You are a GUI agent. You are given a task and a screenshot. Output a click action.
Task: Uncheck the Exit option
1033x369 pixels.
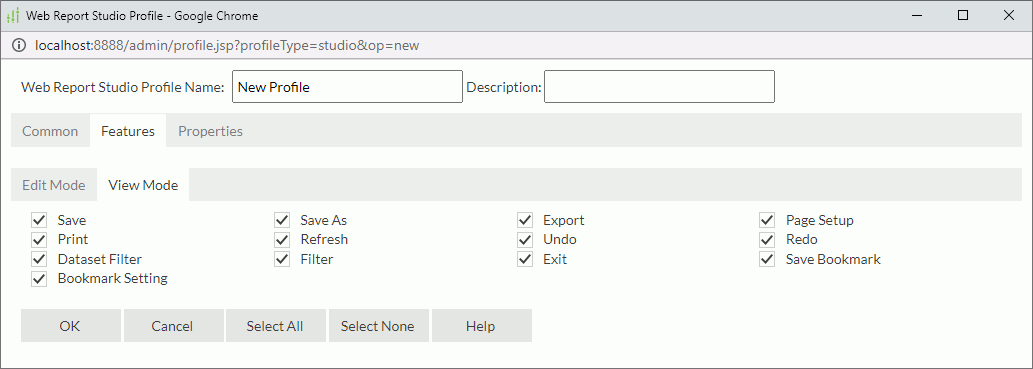coord(524,259)
